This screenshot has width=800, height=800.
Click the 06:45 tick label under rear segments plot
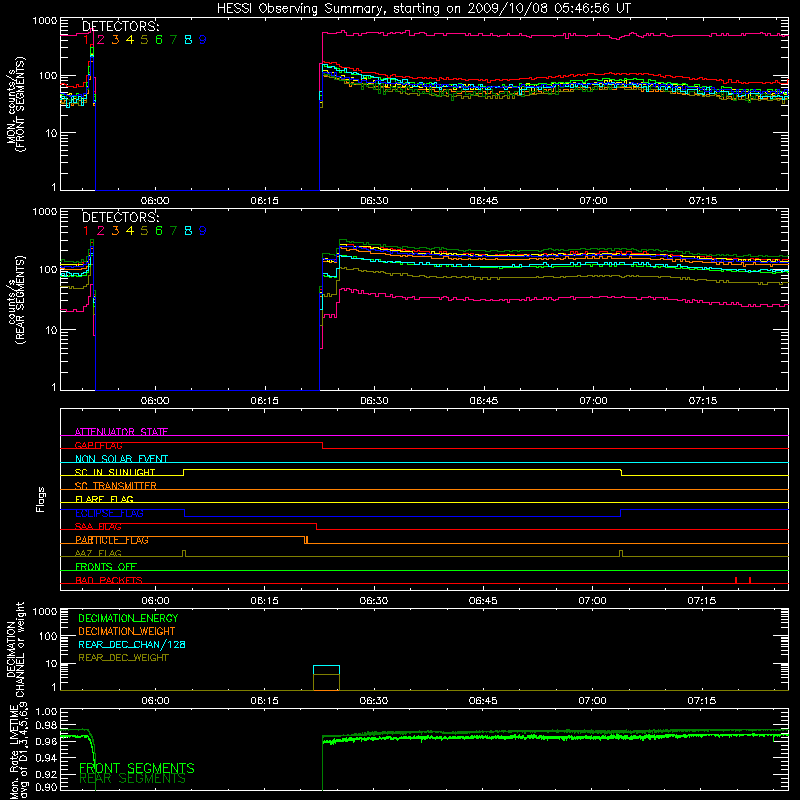[483, 401]
